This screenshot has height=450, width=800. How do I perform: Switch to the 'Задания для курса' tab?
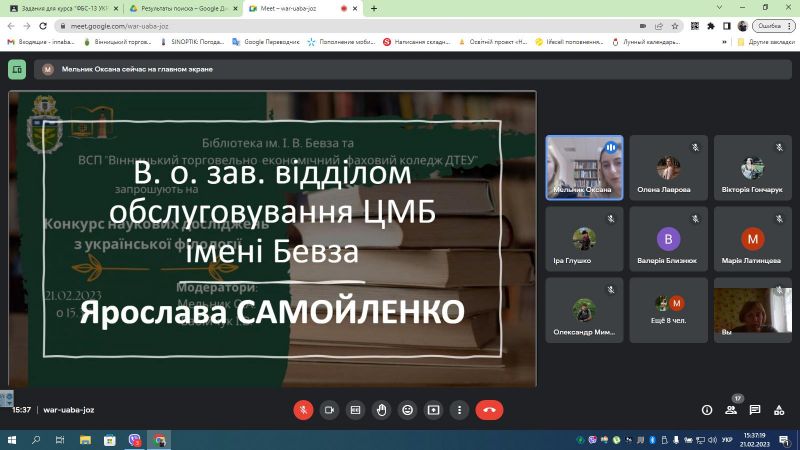[64, 9]
